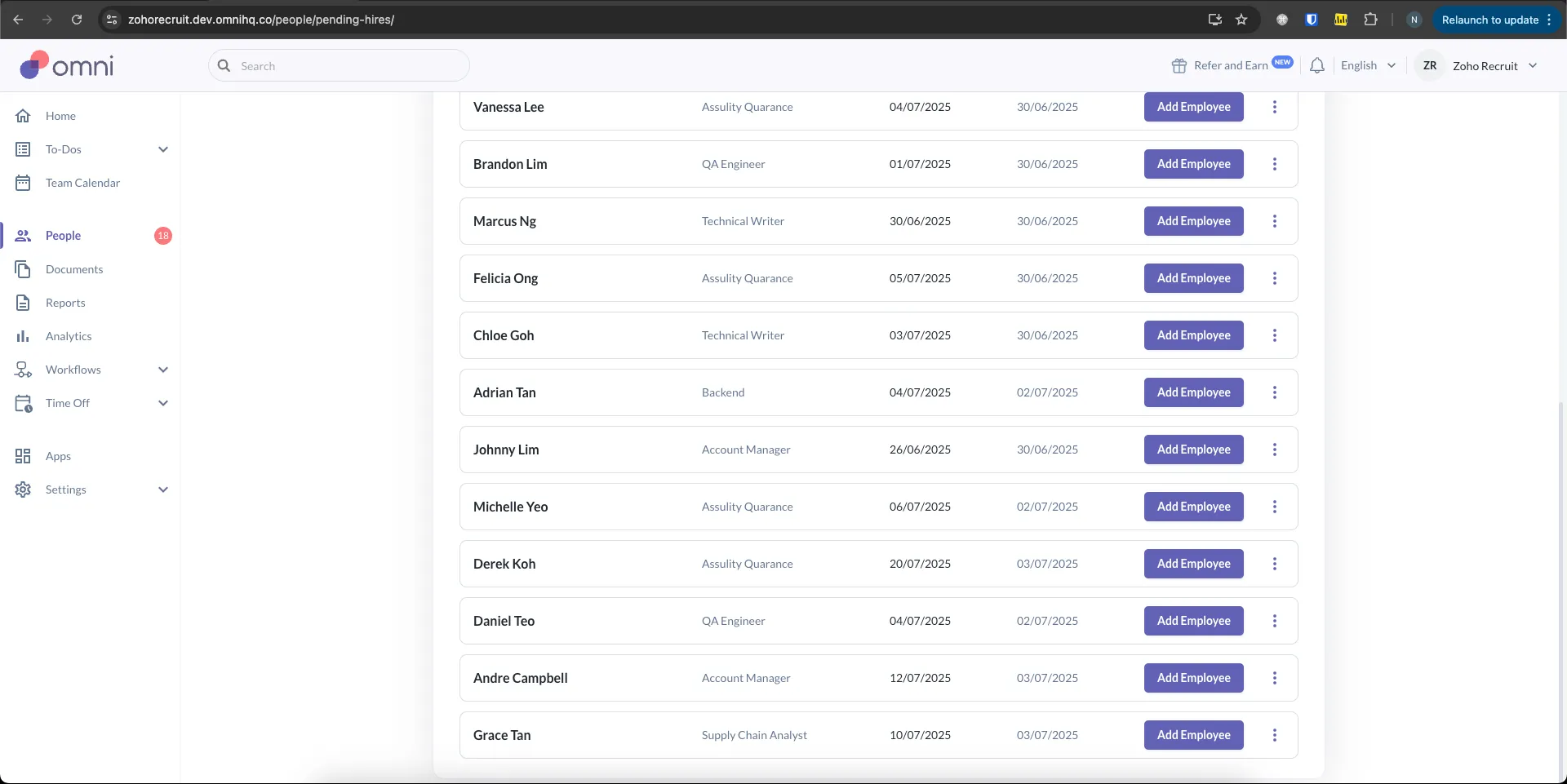Click the Refer and Earn gift icon
Screen dimensions: 1567x784
click(1179, 66)
